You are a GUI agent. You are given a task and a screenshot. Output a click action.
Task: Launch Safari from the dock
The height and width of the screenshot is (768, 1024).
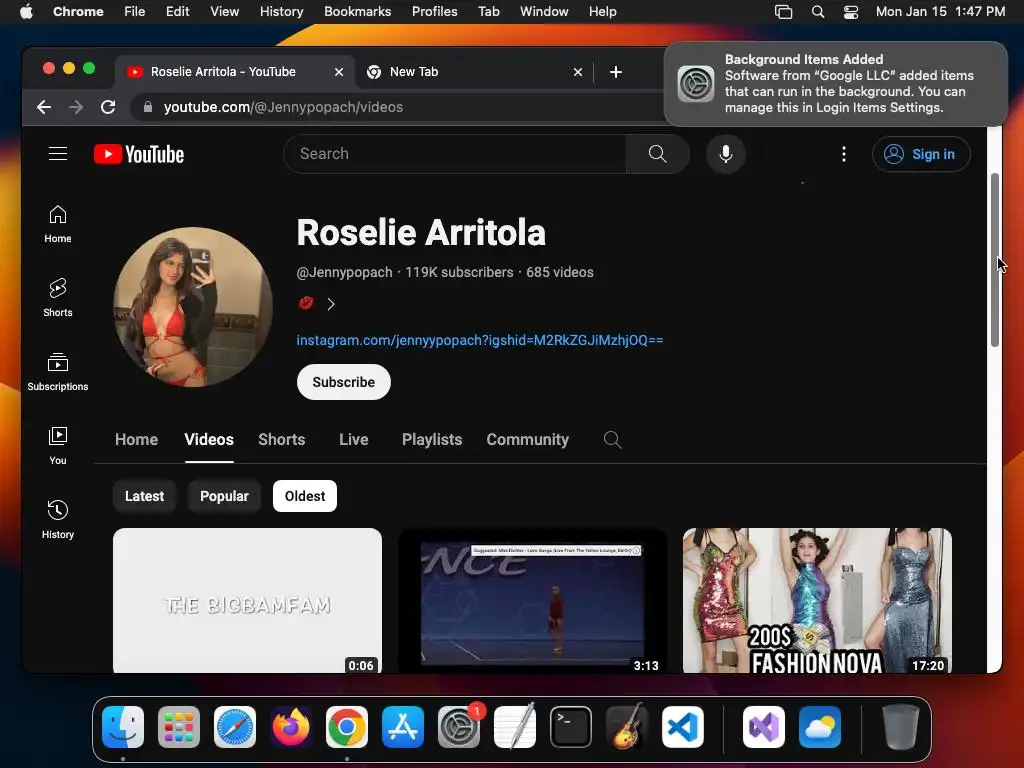coord(234,727)
